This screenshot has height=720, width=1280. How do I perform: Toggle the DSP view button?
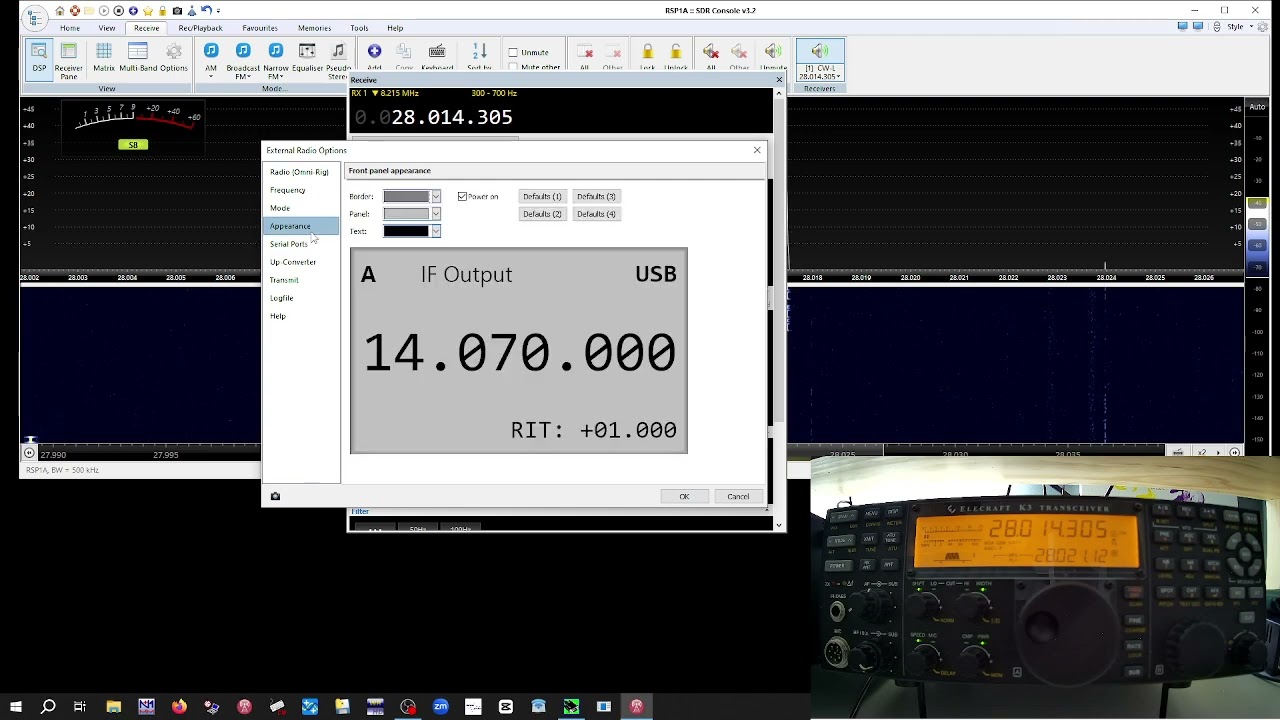[38, 58]
